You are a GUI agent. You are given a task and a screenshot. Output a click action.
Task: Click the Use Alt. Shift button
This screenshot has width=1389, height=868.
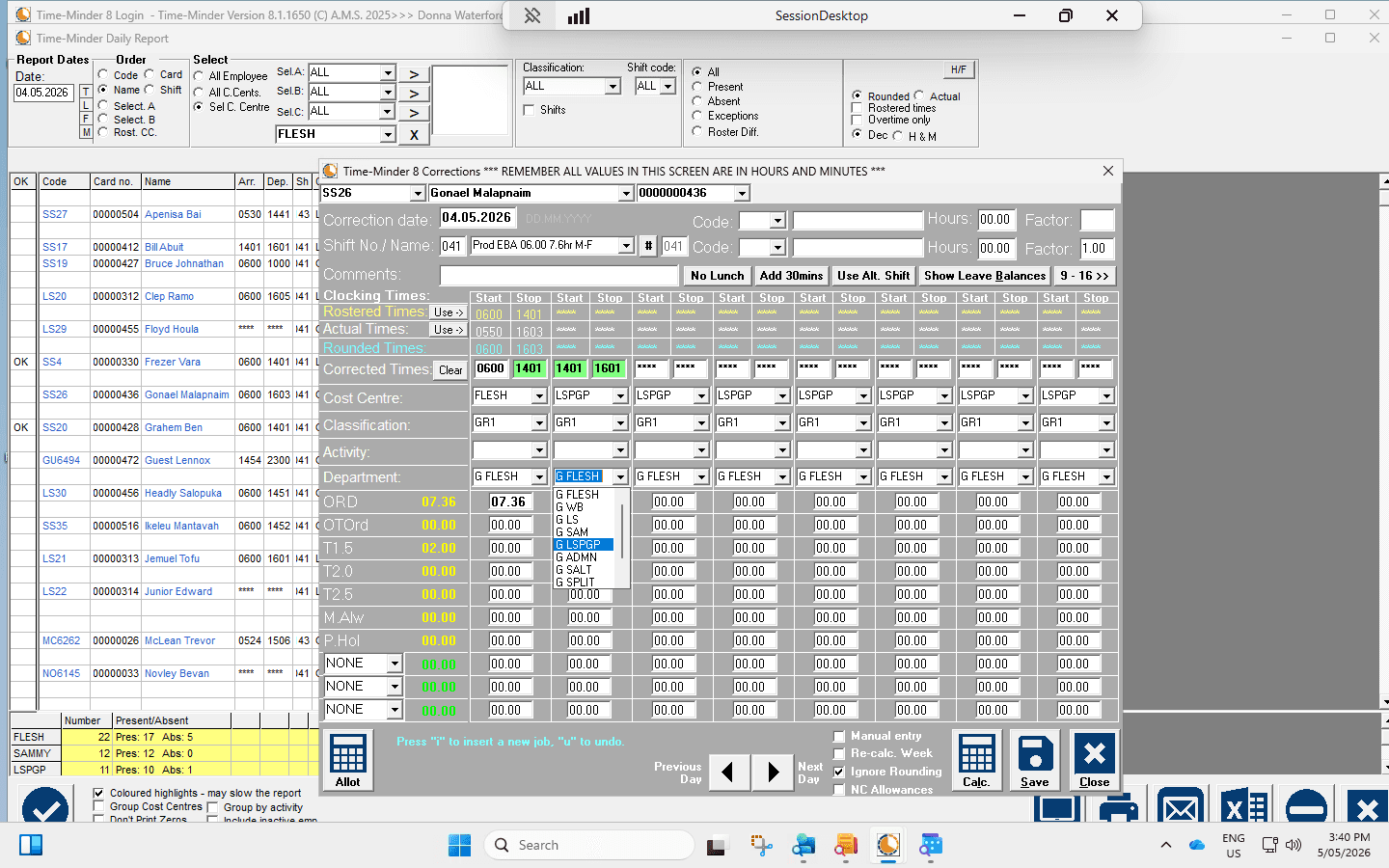874,276
